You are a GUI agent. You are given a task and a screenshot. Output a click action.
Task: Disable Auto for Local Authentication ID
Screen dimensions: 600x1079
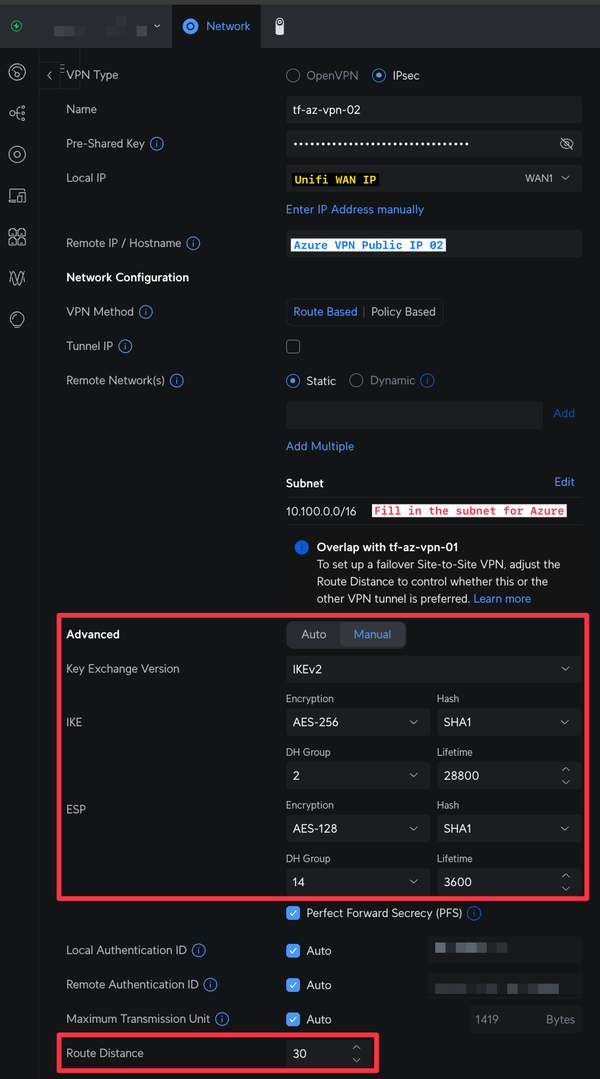click(293, 950)
